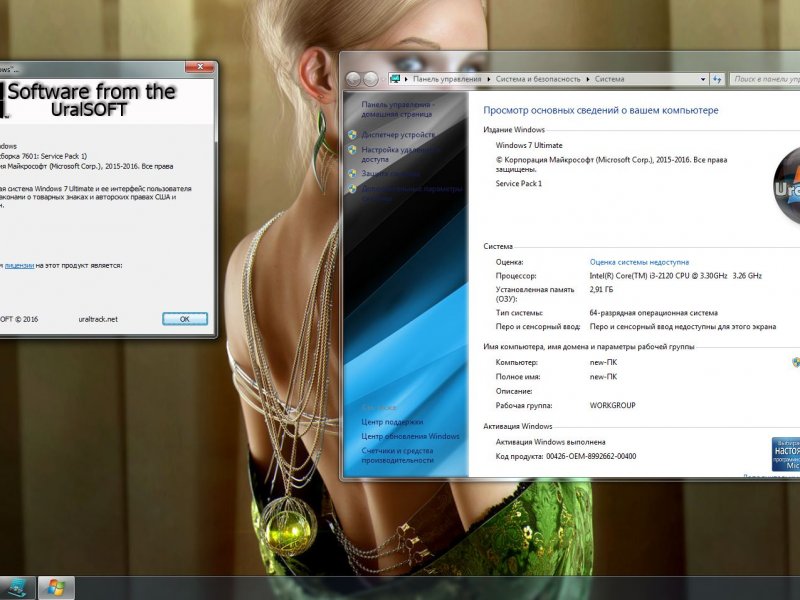Click the Оценка системы недоступна link

pyautogui.click(x=639, y=262)
